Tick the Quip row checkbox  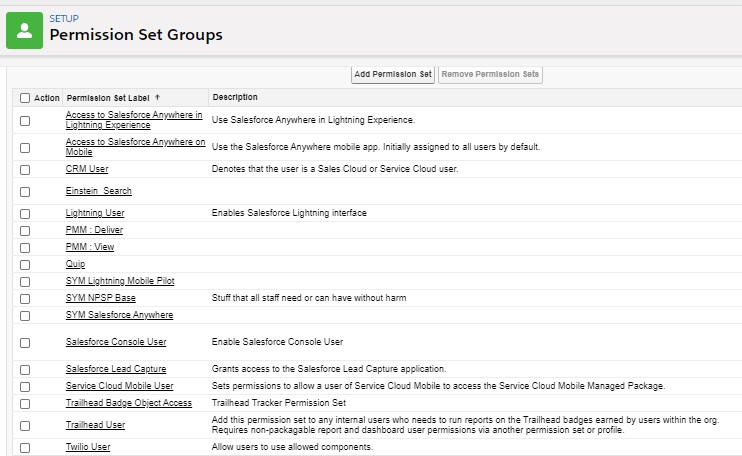point(25,264)
